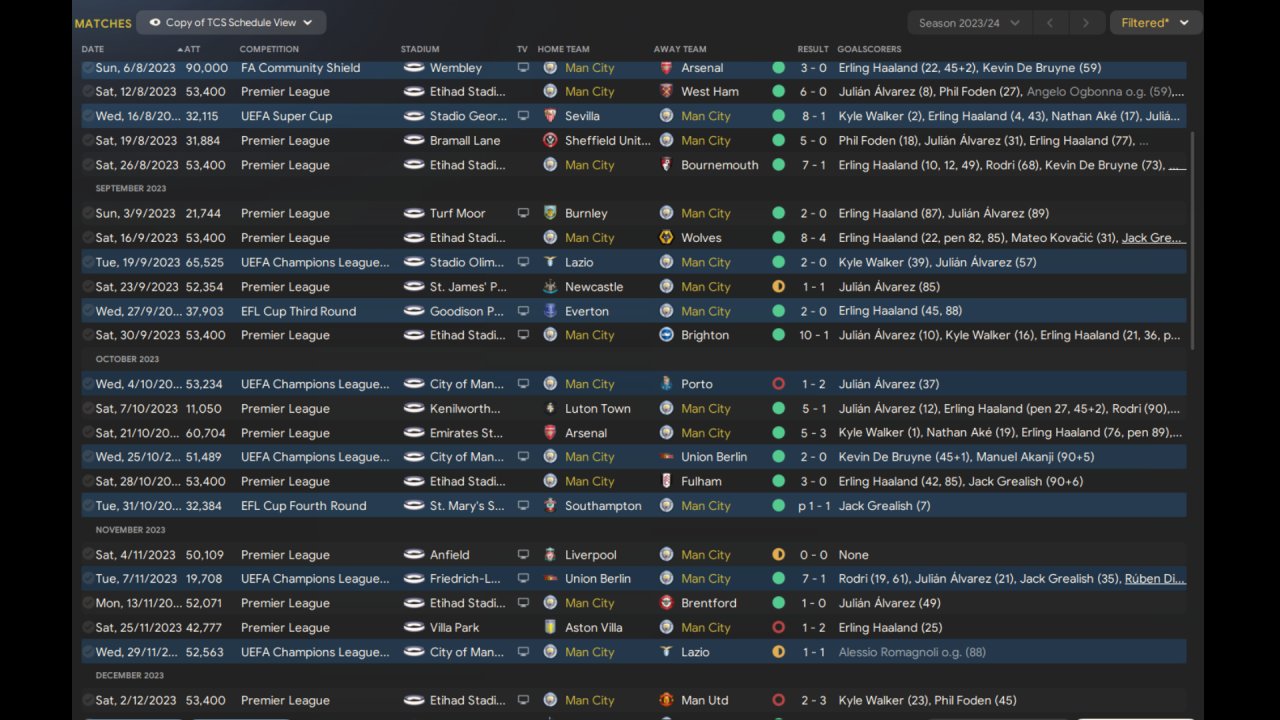The image size is (1280, 720).
Task: Open the Brighton team link
Action: 704,335
